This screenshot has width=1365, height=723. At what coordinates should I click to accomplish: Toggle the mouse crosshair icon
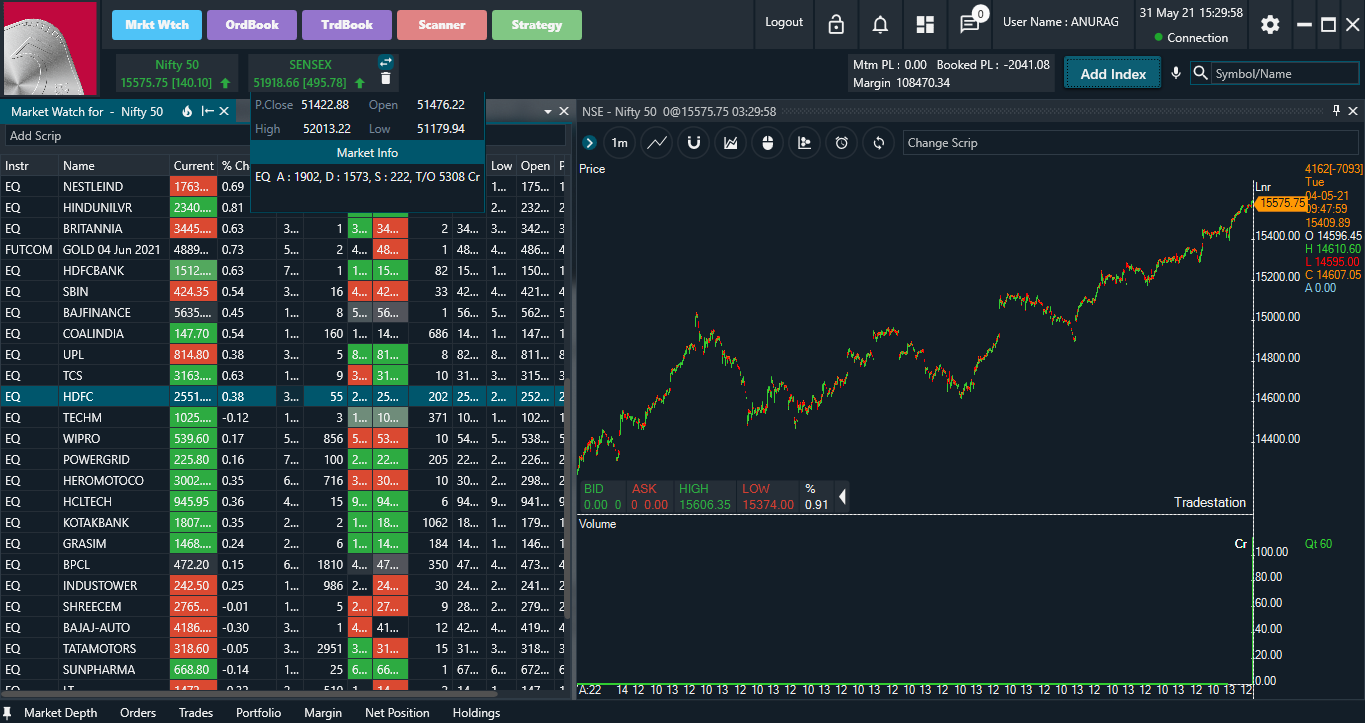(x=768, y=143)
